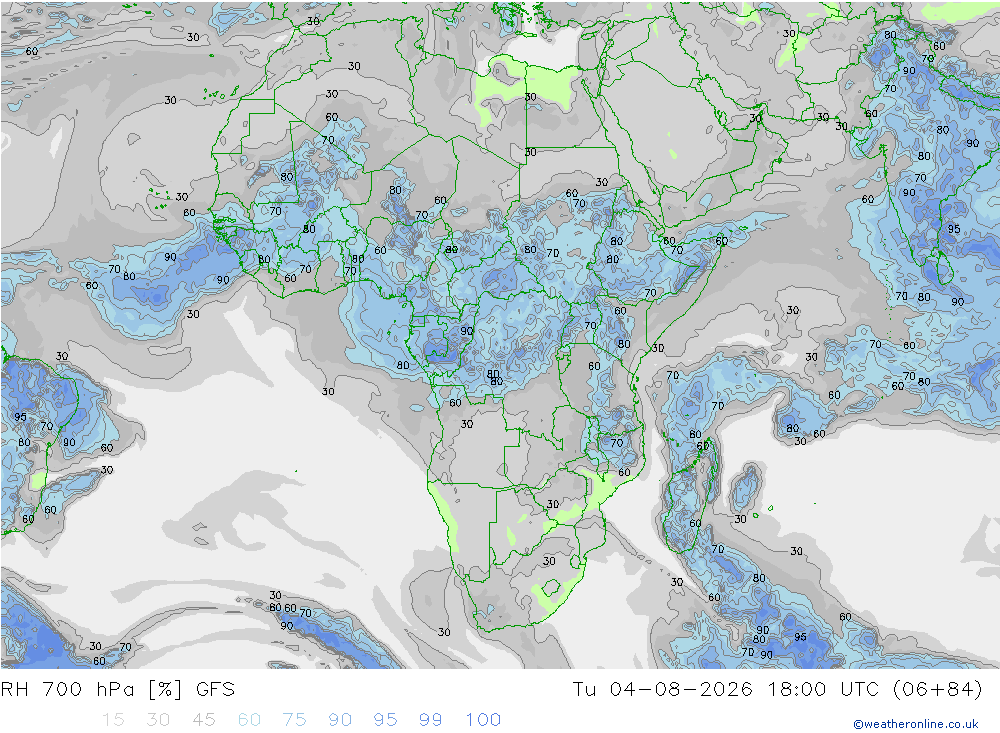
Task: Click the forecast date 'Tu 04-08-2026 18:00 UTC (06+84)'
Action: point(777,689)
